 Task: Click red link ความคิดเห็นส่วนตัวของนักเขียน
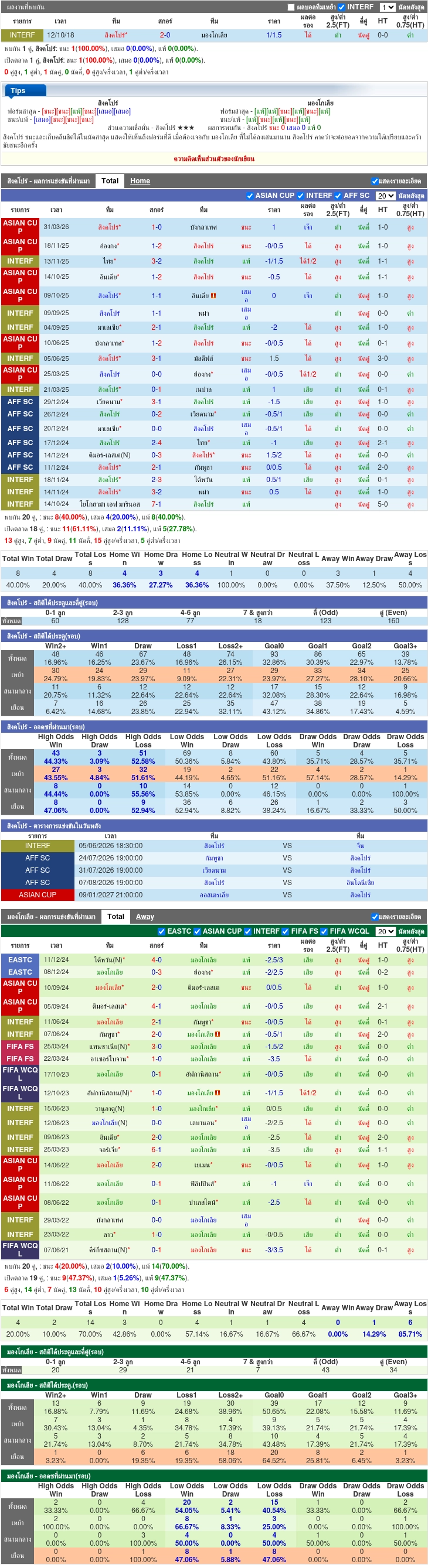coord(214,159)
